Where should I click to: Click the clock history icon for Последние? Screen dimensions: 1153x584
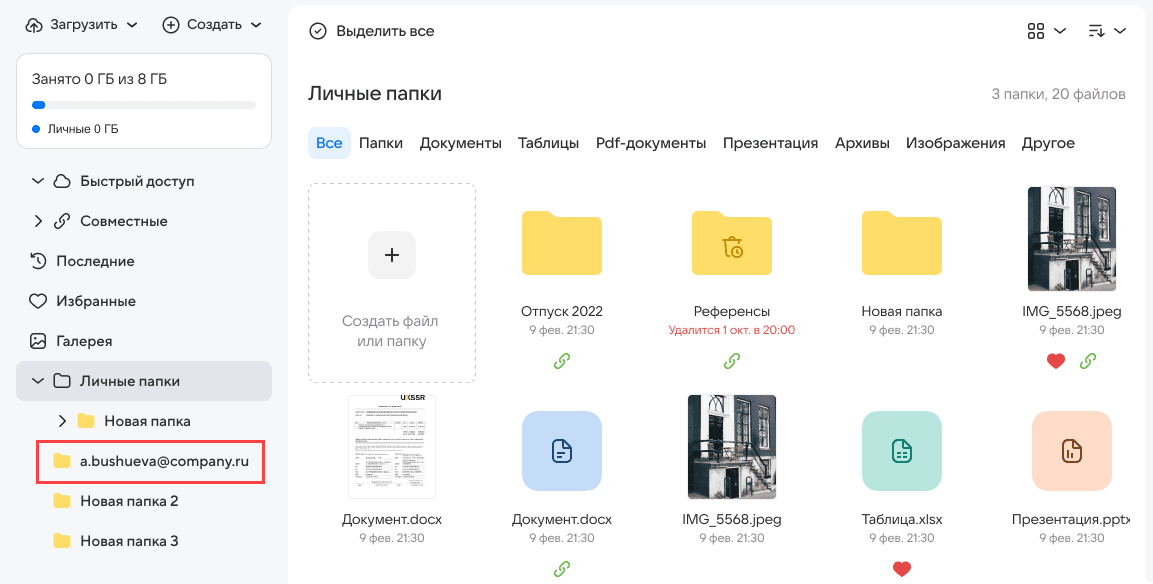38,261
